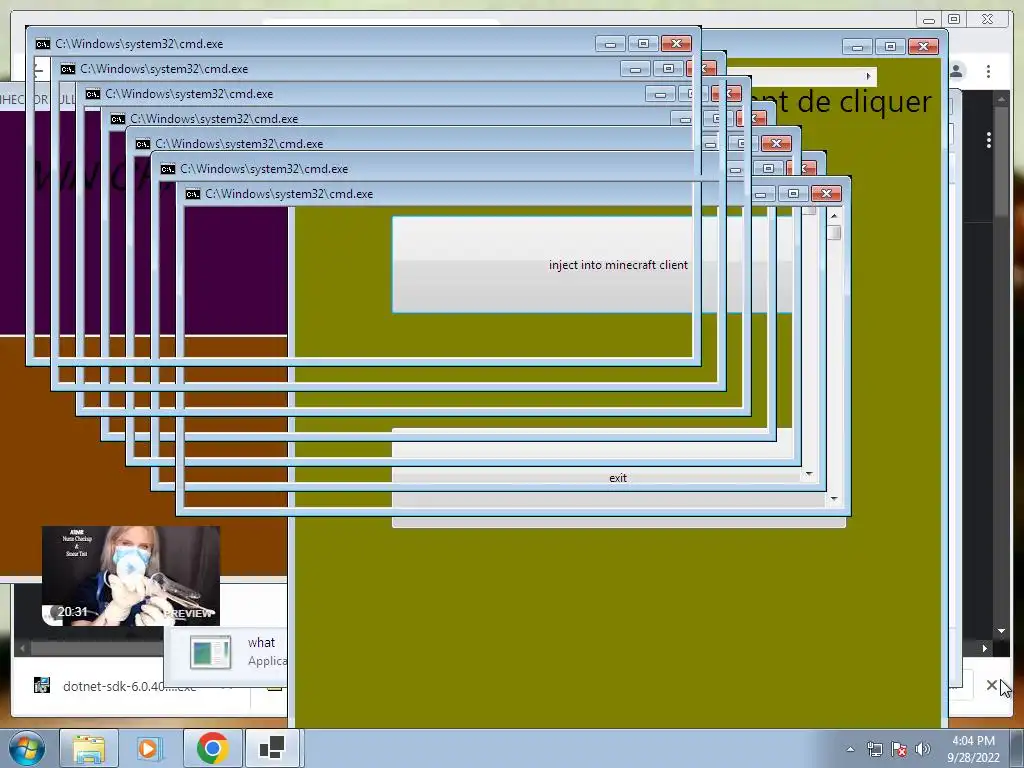Open the Action Center flag icon
The width and height of the screenshot is (1024, 768).
[899, 749]
